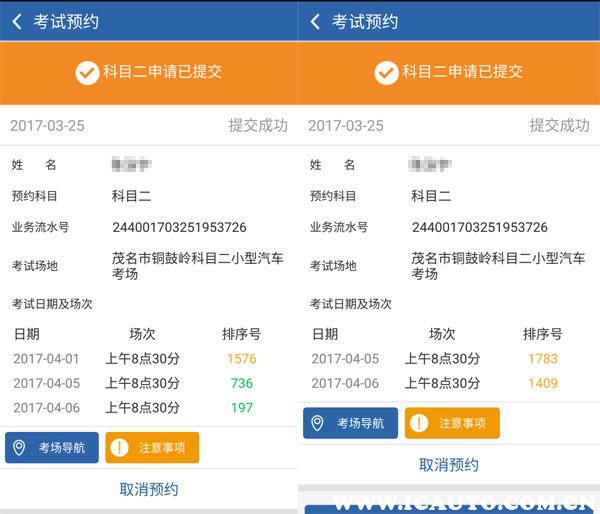Cancel the booking via left panel 取消预约
This screenshot has width=600, height=514.
149,489
